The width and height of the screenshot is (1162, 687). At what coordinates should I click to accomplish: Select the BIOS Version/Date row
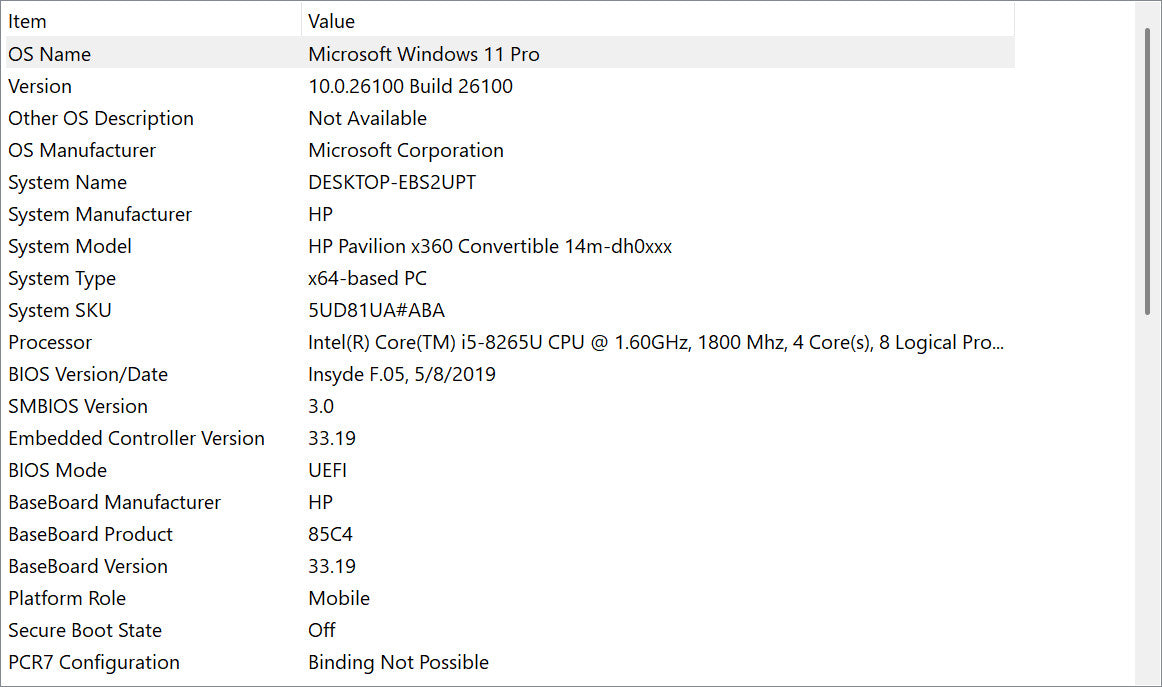pyautogui.click(x=88, y=374)
